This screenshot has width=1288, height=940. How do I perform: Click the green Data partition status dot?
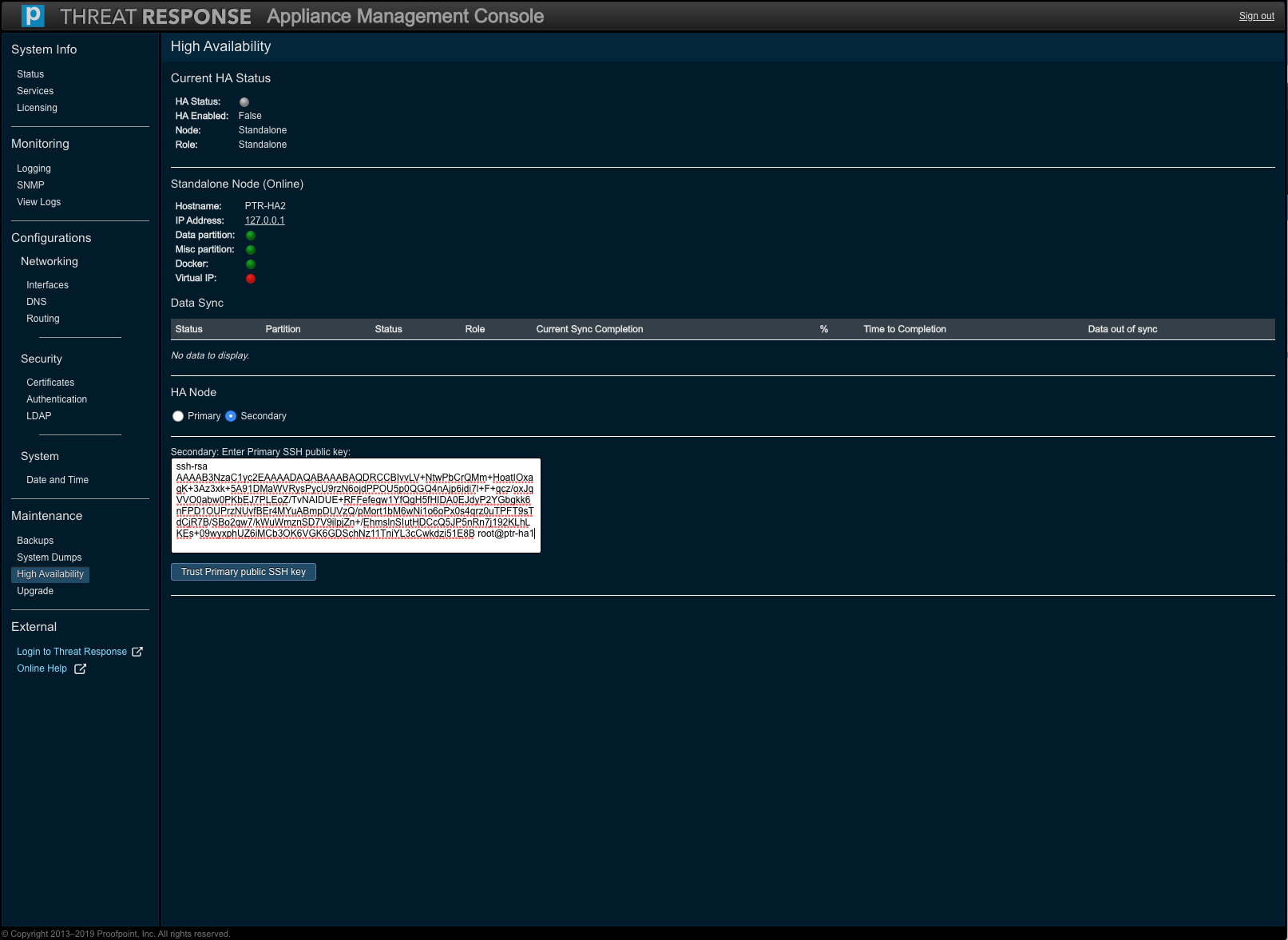tap(251, 236)
